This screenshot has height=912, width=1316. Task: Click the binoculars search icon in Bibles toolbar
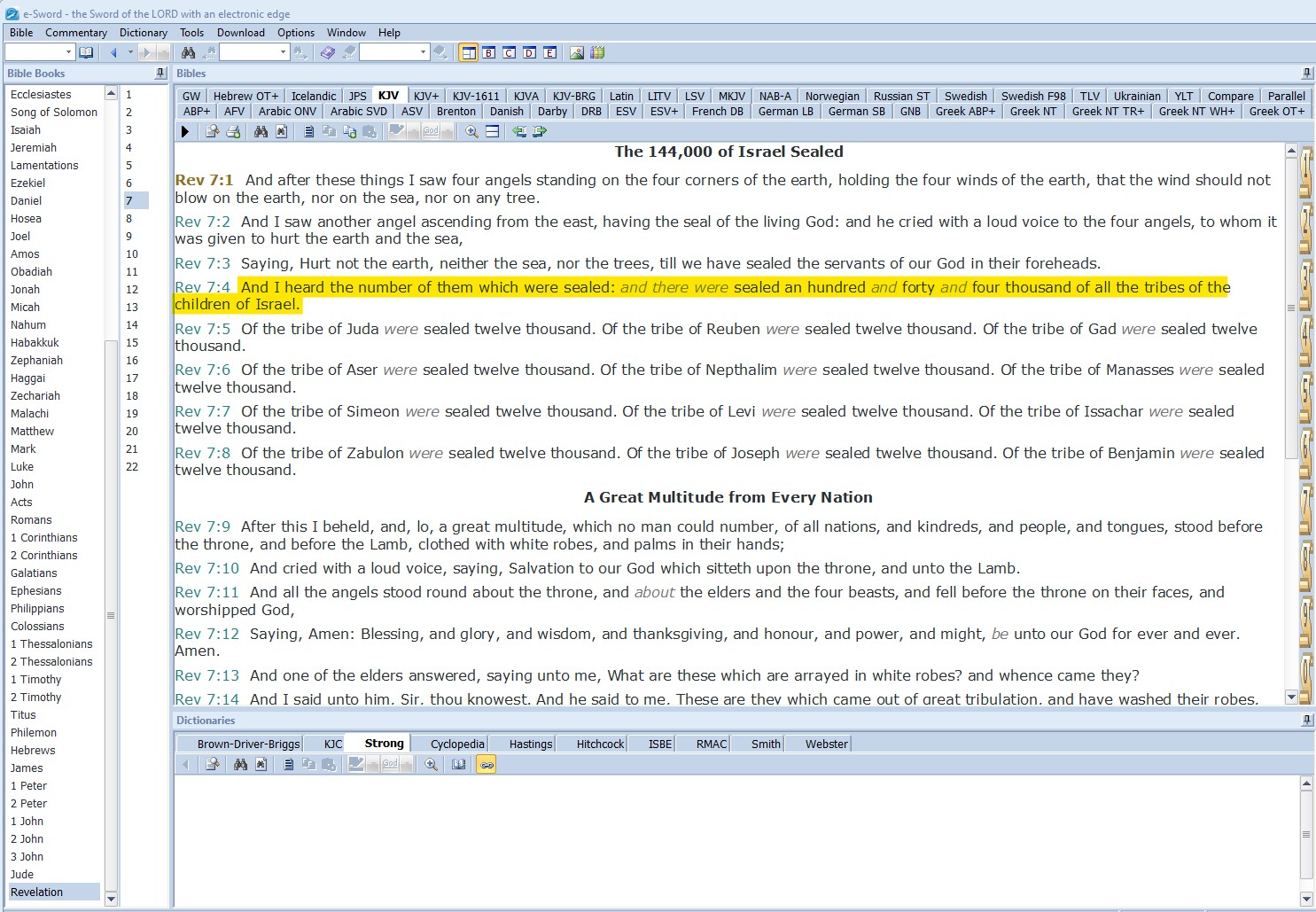click(261, 131)
